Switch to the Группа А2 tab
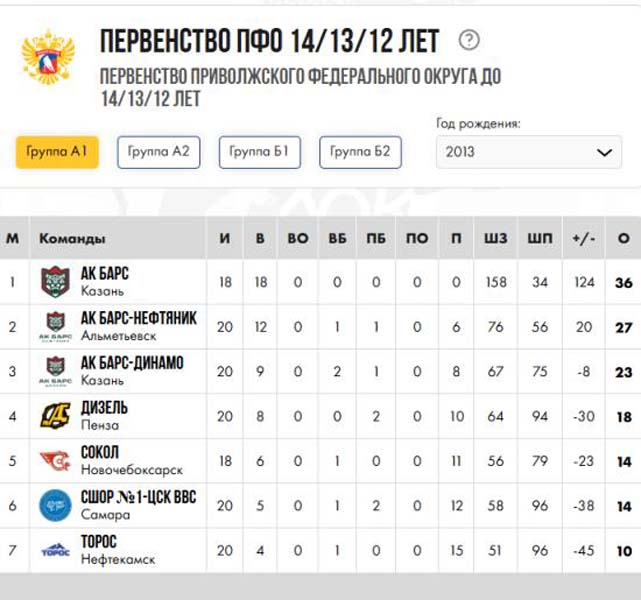Screen dimensions: 641x600 (x=159, y=153)
